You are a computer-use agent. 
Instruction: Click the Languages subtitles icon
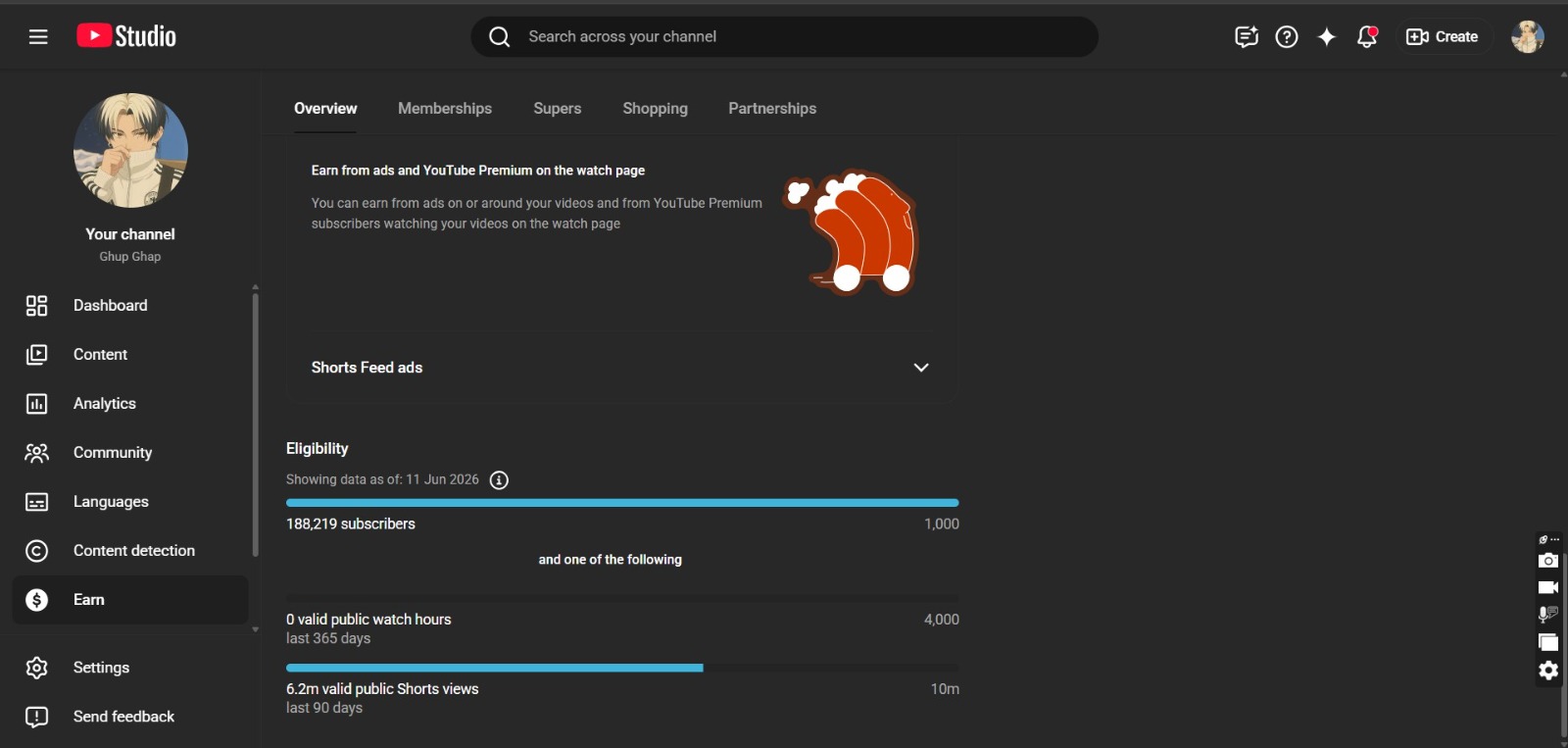[36, 502]
